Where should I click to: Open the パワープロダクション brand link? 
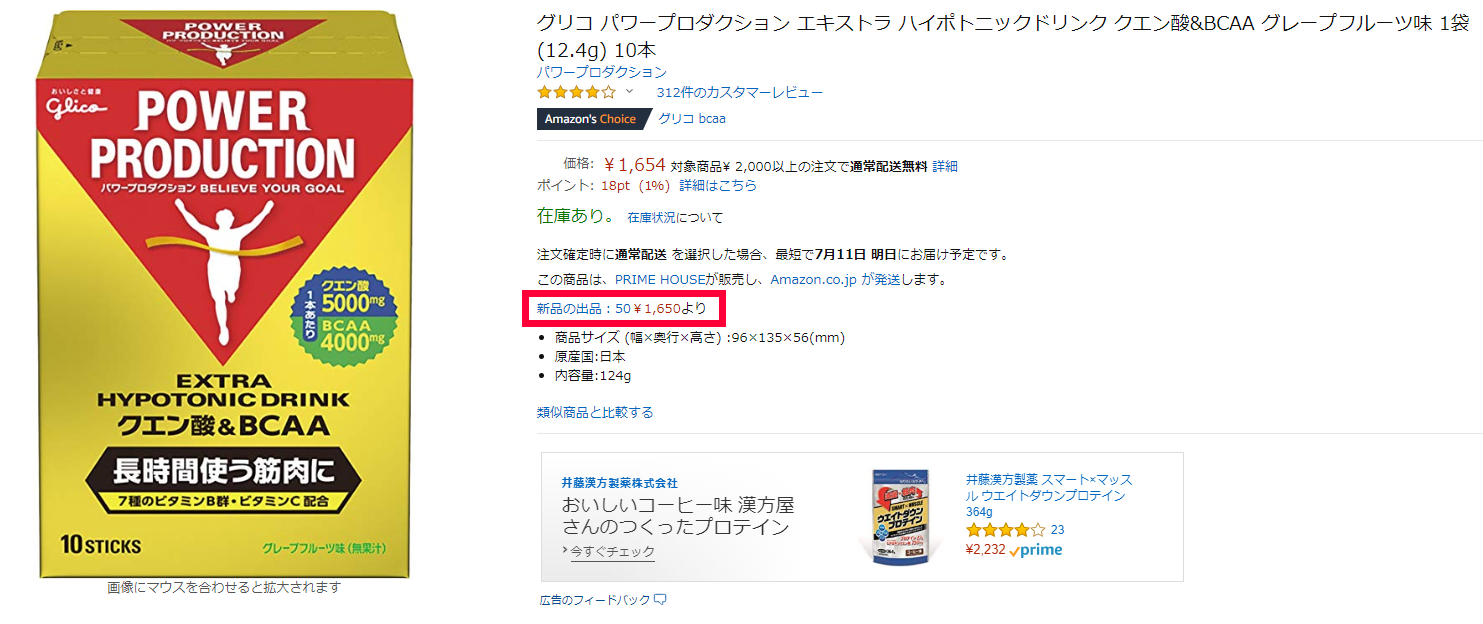click(601, 72)
